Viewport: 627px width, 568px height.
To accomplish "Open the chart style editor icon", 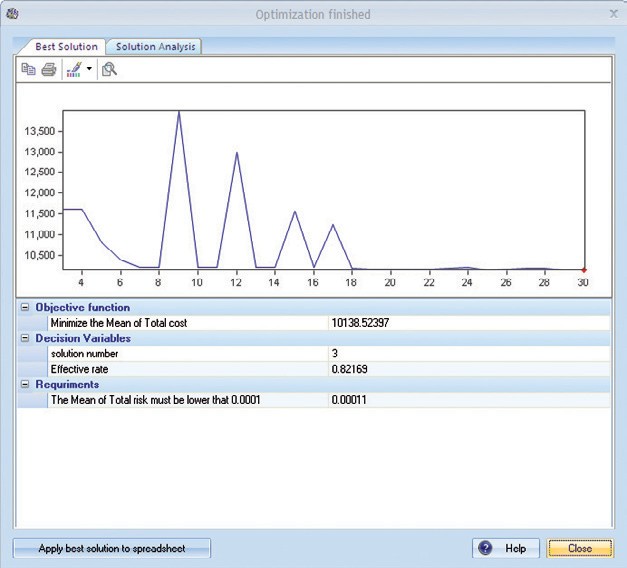I will point(74,69).
